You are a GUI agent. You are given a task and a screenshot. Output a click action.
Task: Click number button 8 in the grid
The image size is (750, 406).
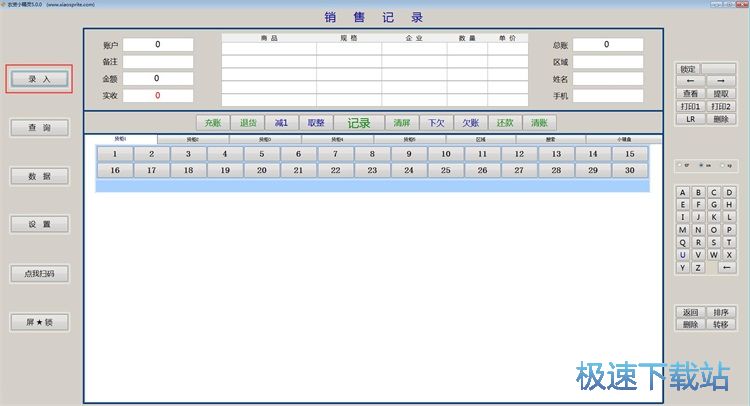click(372, 154)
